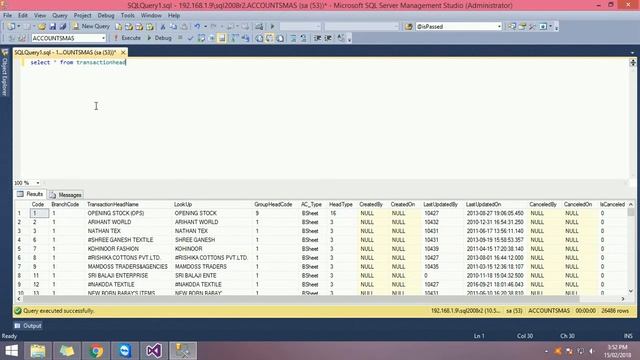Specify Values for Template Parameters icon
Screen dimensions: 640x360
[341, 38]
